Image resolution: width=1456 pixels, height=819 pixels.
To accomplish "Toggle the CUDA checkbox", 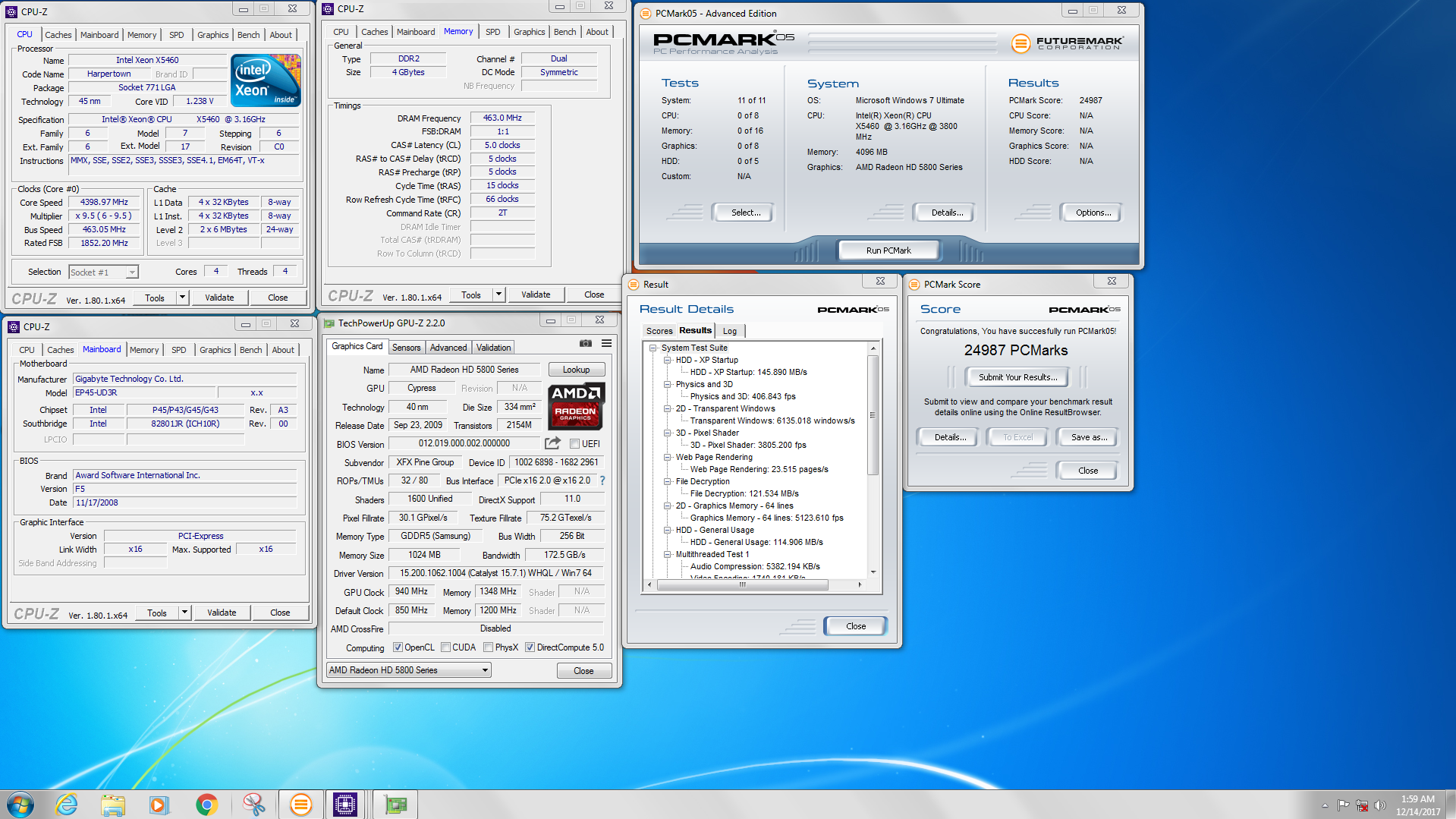I will (x=446, y=647).
